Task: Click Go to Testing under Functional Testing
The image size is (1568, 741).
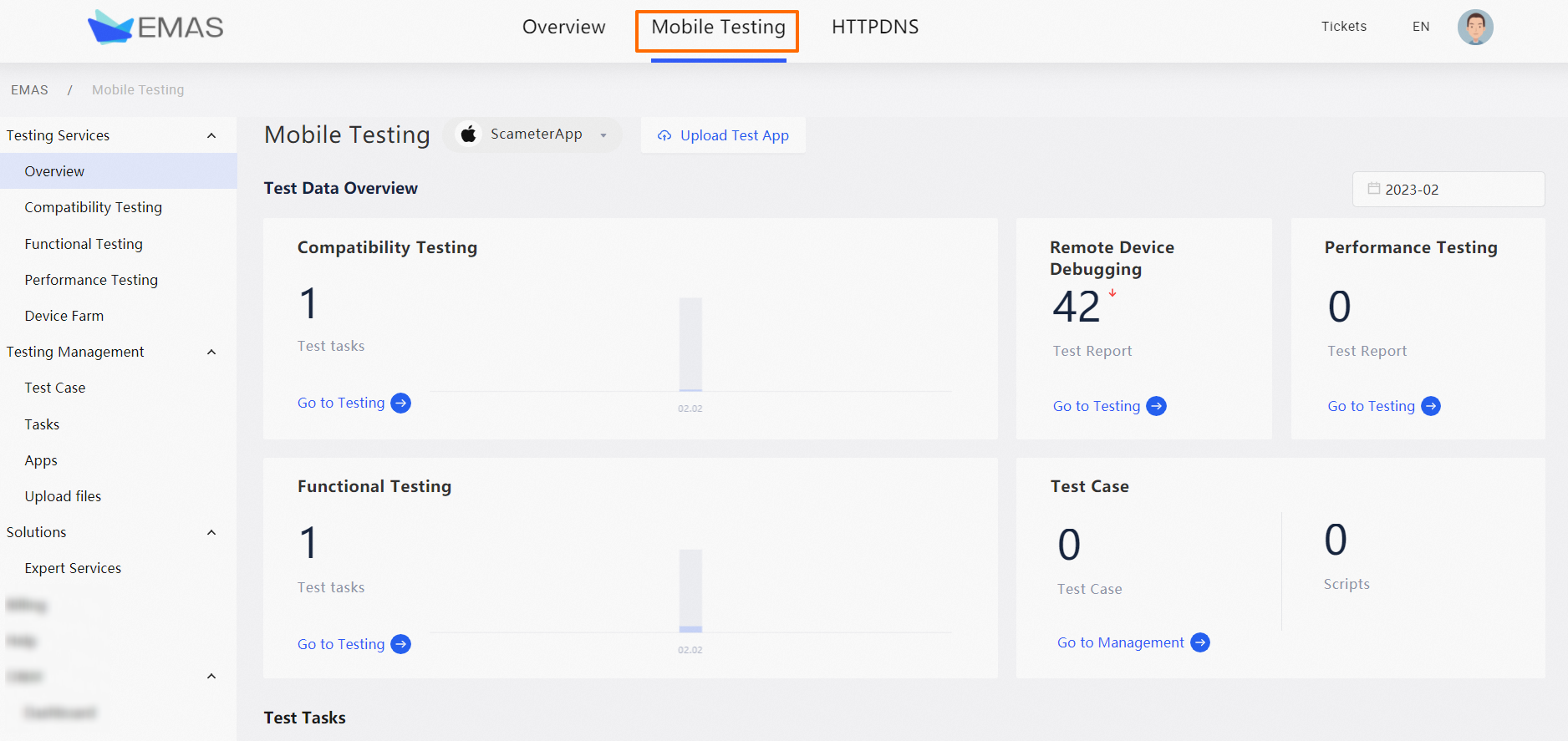Action: (x=341, y=644)
